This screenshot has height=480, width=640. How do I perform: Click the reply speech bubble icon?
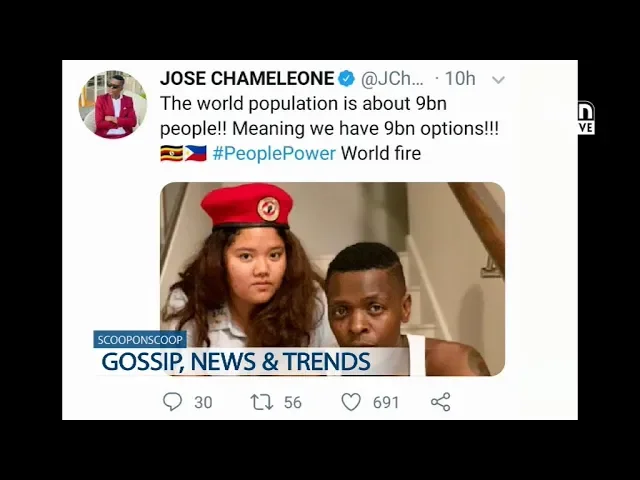pyautogui.click(x=172, y=402)
